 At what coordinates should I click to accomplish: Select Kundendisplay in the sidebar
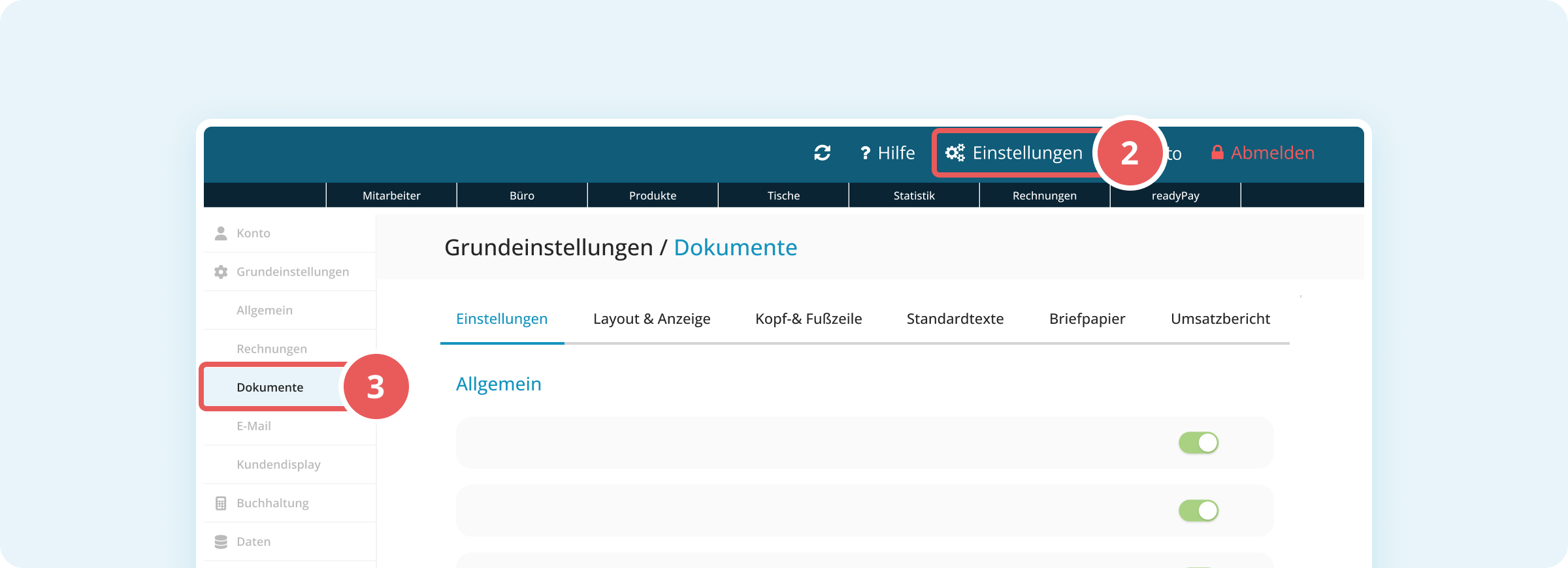pos(289,464)
